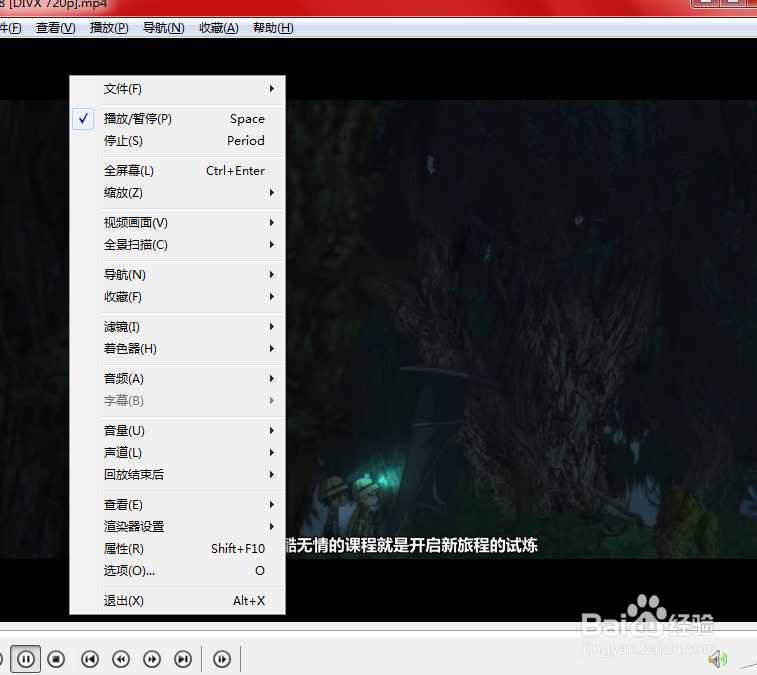Expand the 音频(A) submenu
The height and width of the screenshot is (675, 757).
pos(178,379)
